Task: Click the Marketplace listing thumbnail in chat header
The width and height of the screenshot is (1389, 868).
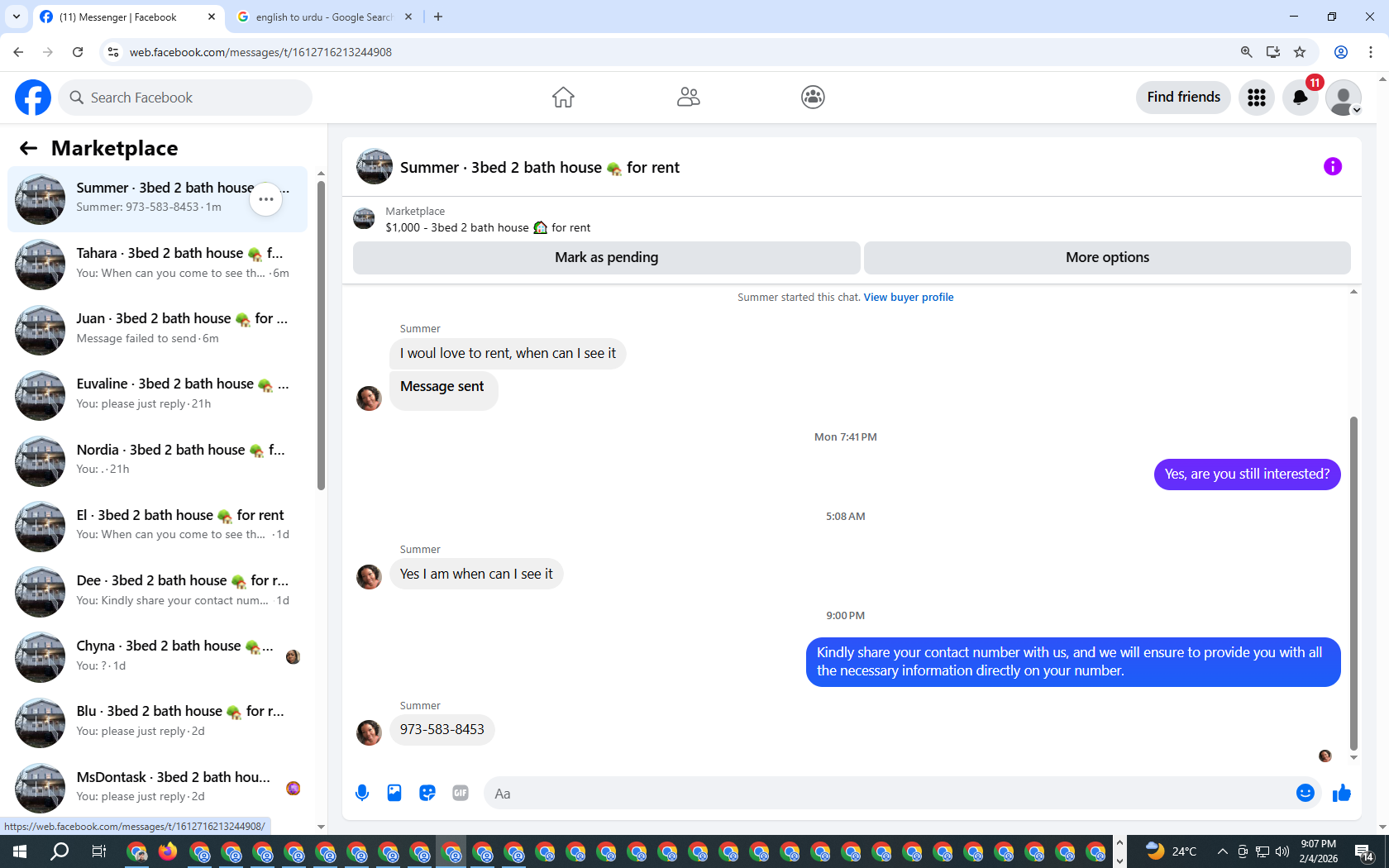Action: [x=364, y=219]
